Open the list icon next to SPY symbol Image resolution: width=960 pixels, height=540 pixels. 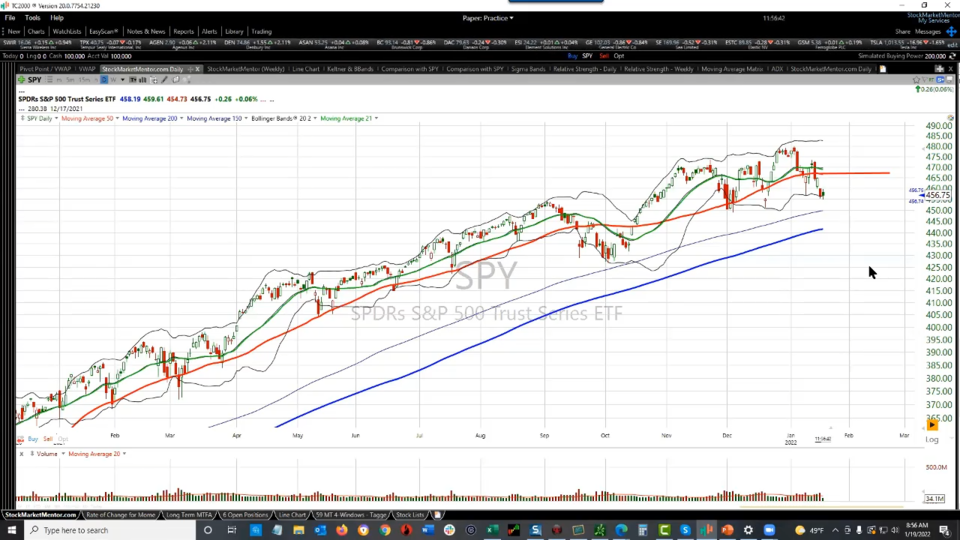(50, 80)
